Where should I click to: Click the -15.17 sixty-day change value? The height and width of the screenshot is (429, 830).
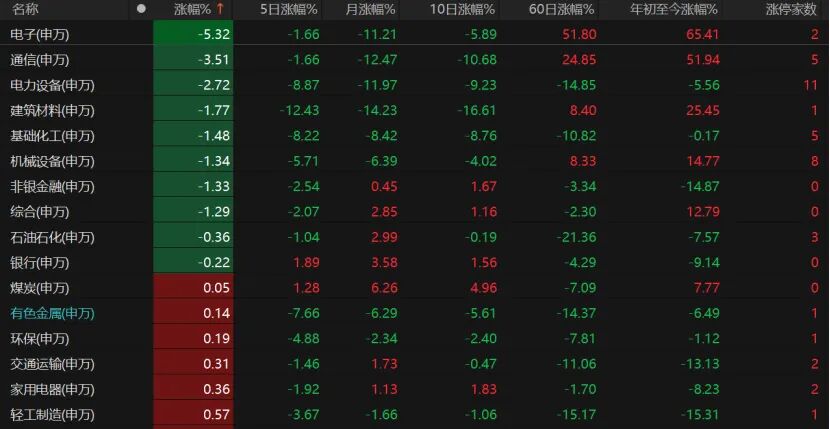(576, 415)
